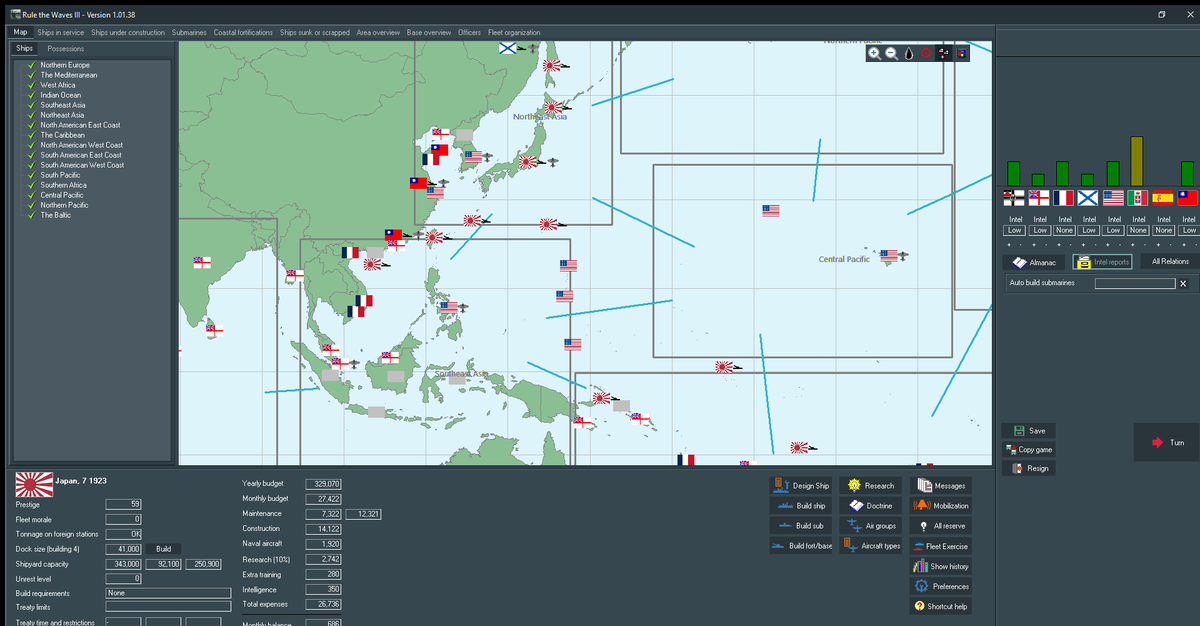Viewport: 1200px width, 626px height.
Task: Start a Fleet Exercise
Action: pos(940,546)
